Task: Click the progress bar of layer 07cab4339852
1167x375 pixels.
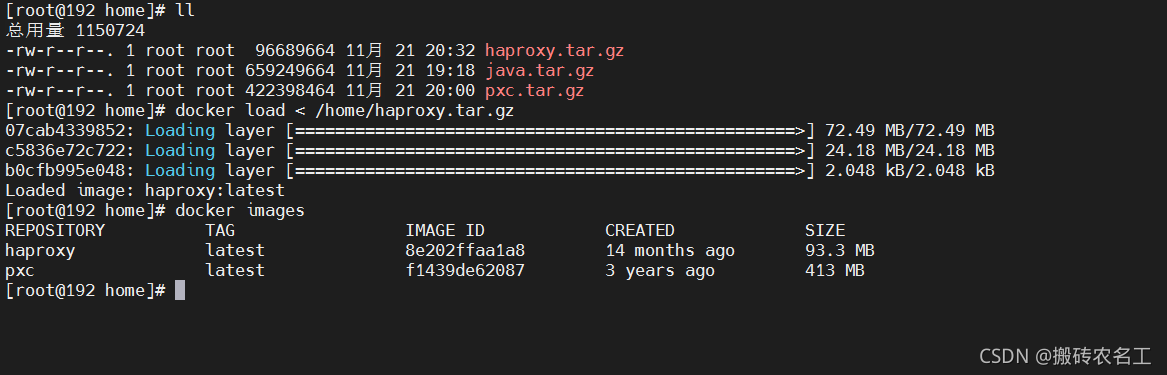Action: 550,131
